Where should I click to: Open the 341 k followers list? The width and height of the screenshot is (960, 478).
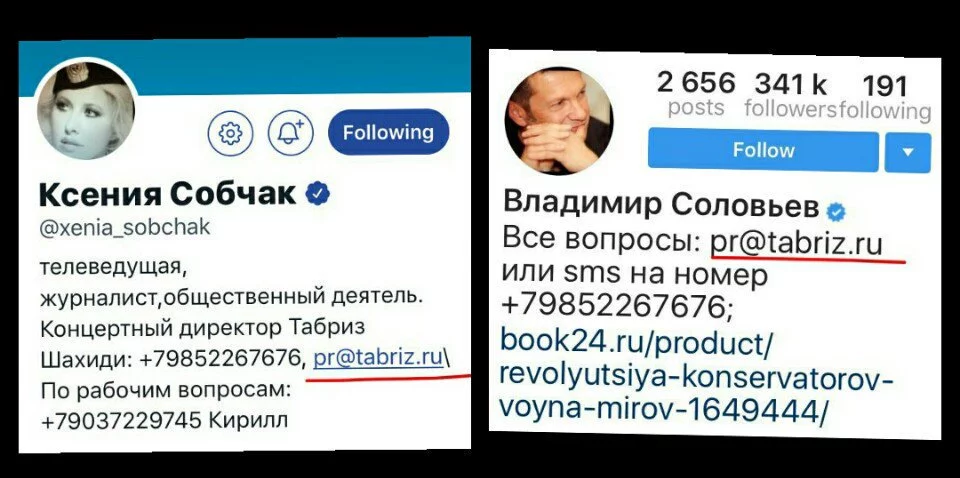pyautogui.click(x=790, y=95)
